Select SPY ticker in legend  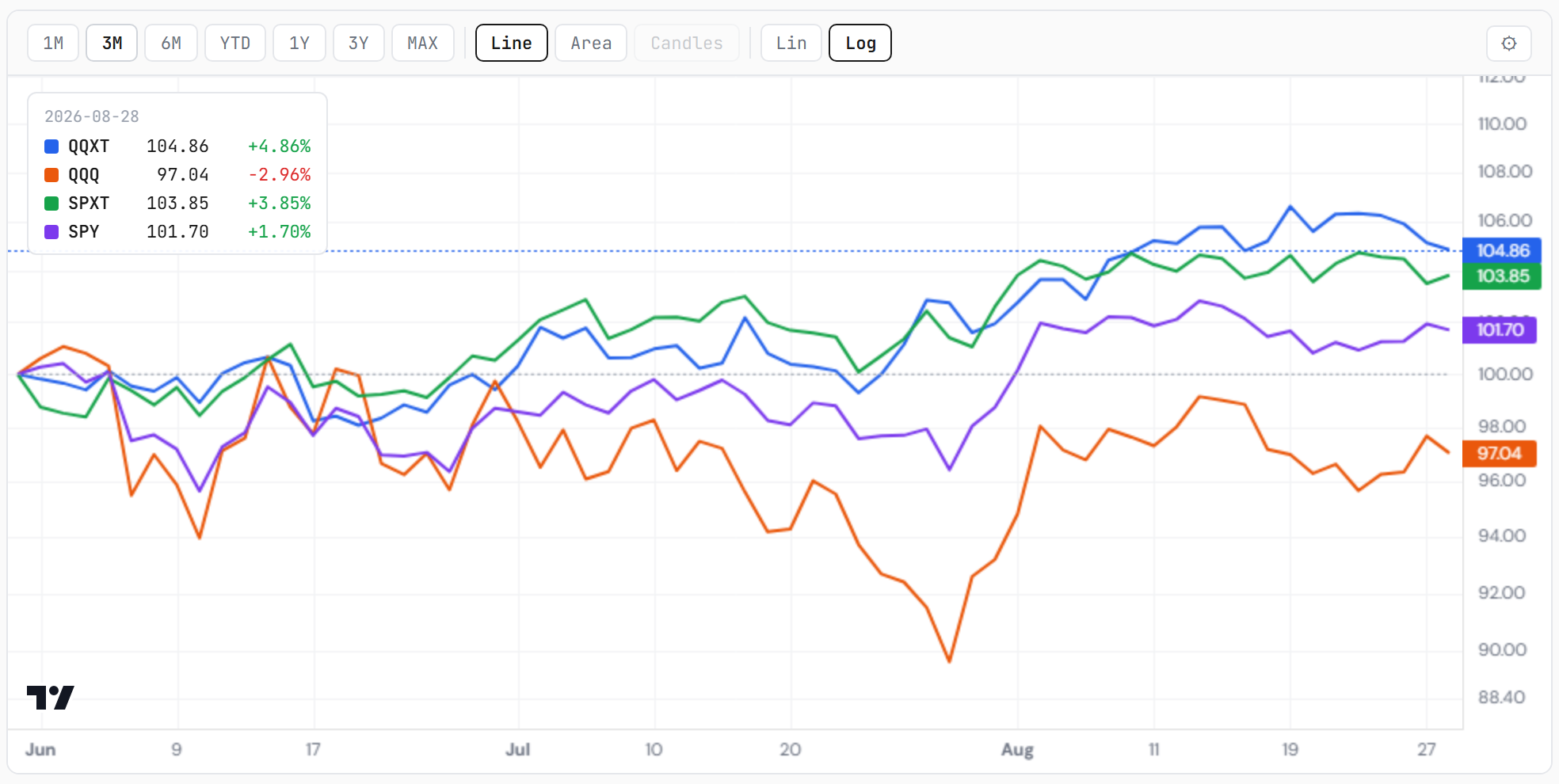(x=84, y=232)
